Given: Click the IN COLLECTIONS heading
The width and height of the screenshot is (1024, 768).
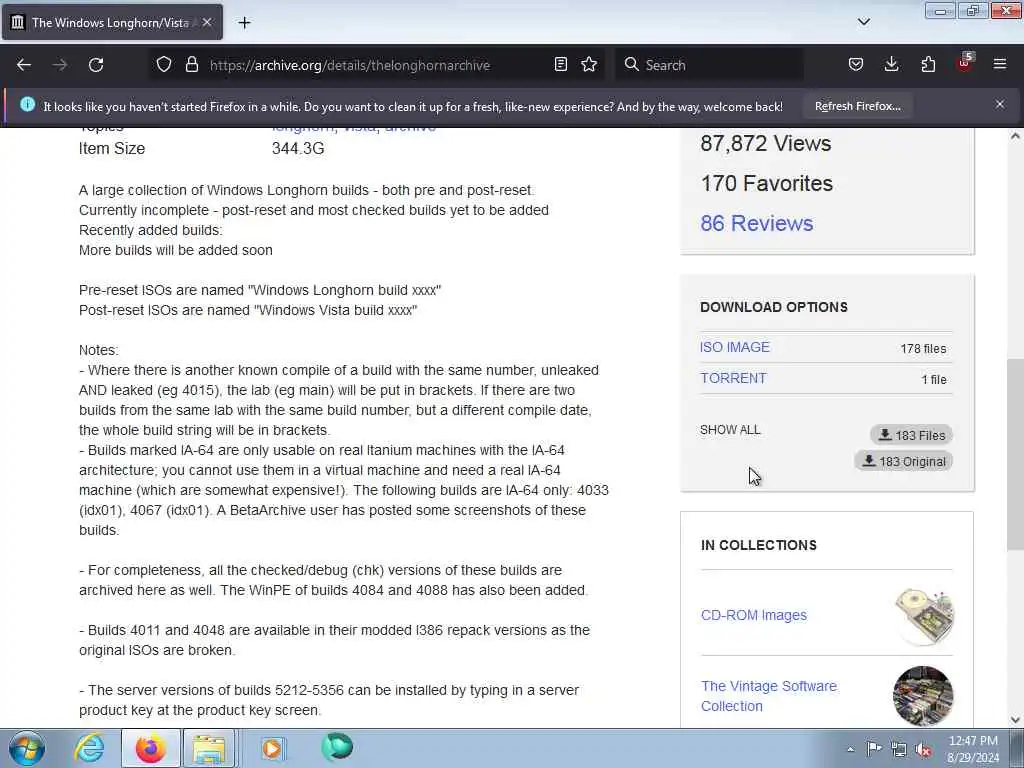Looking at the screenshot, I should (758, 545).
